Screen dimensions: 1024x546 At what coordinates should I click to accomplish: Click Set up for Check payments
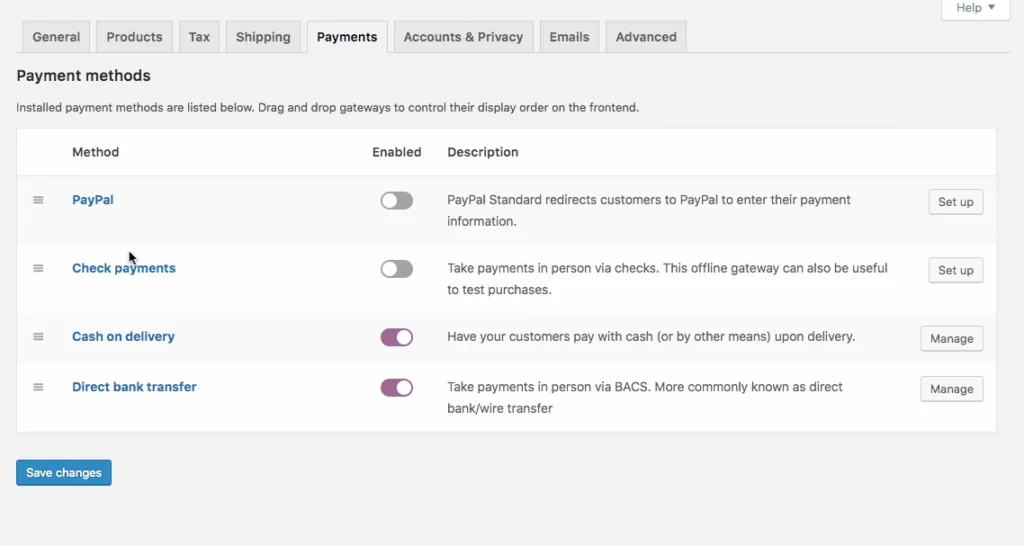pyautogui.click(x=955, y=270)
